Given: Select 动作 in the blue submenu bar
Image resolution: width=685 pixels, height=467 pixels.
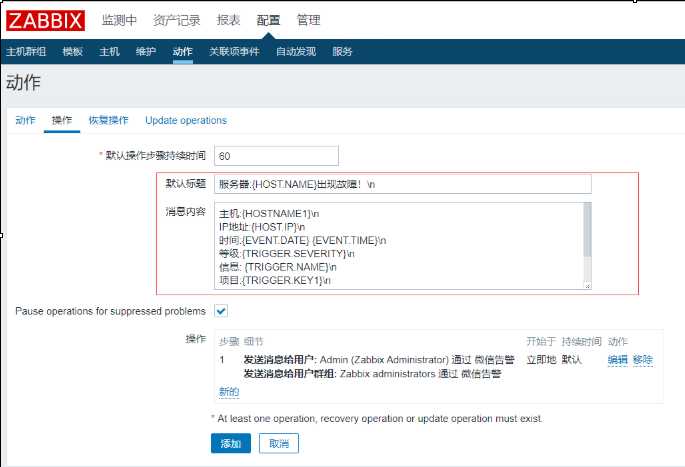Looking at the screenshot, I should pos(183,52).
